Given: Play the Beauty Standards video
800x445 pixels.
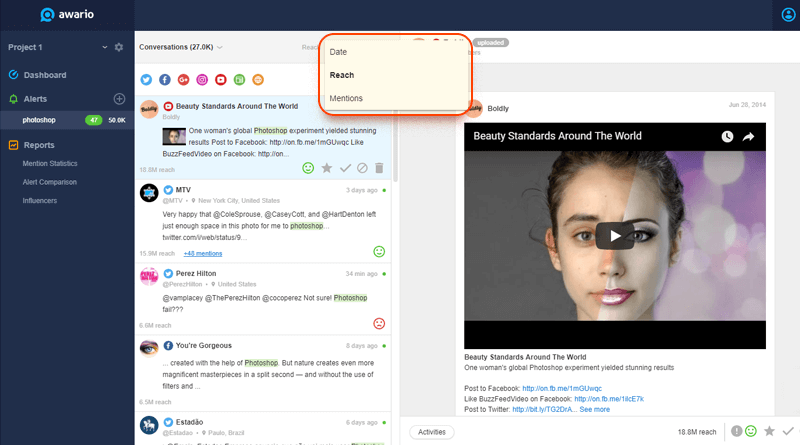Looking at the screenshot, I should tap(615, 236).
